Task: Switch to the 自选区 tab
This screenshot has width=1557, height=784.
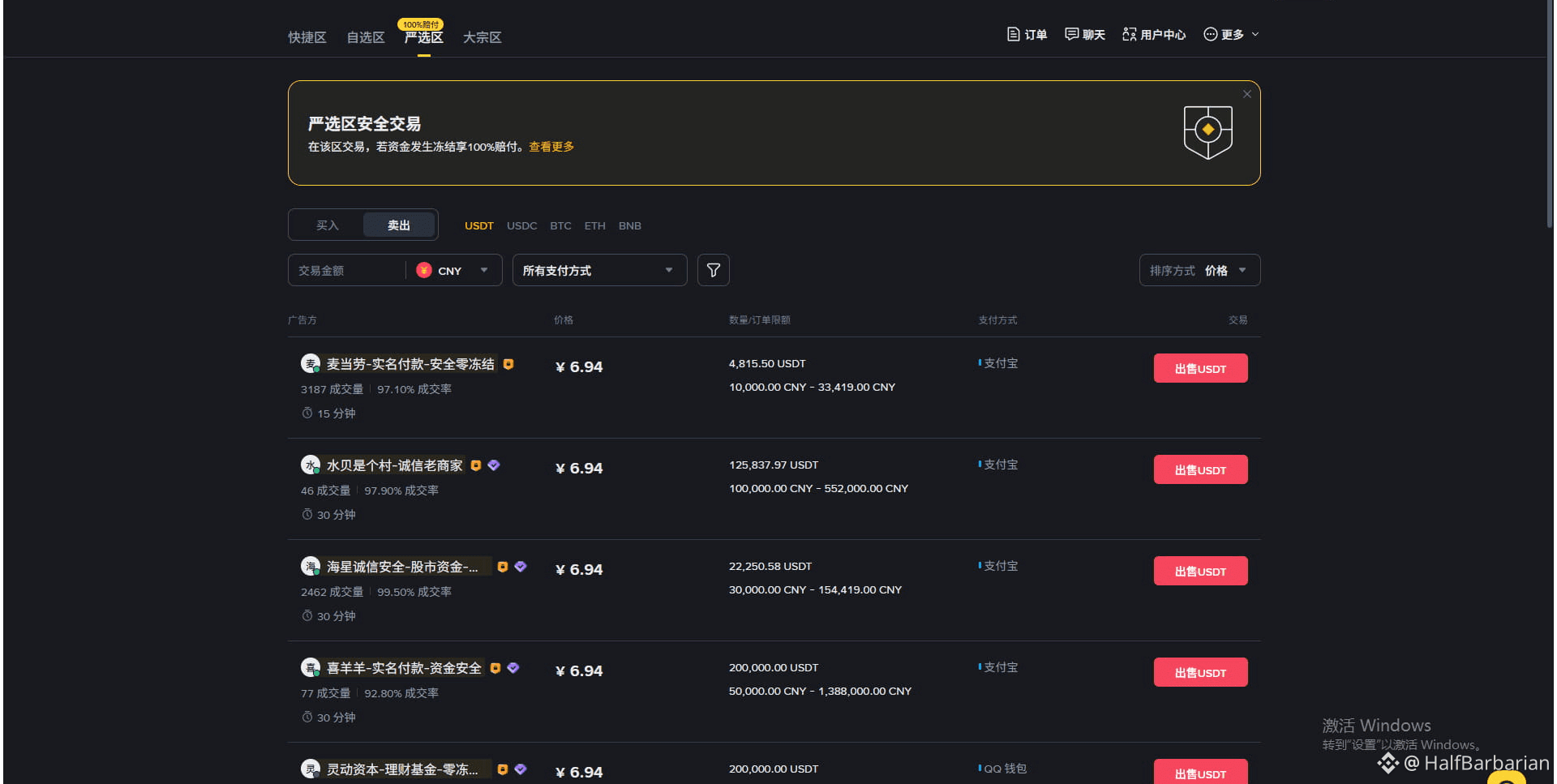Action: (x=366, y=37)
